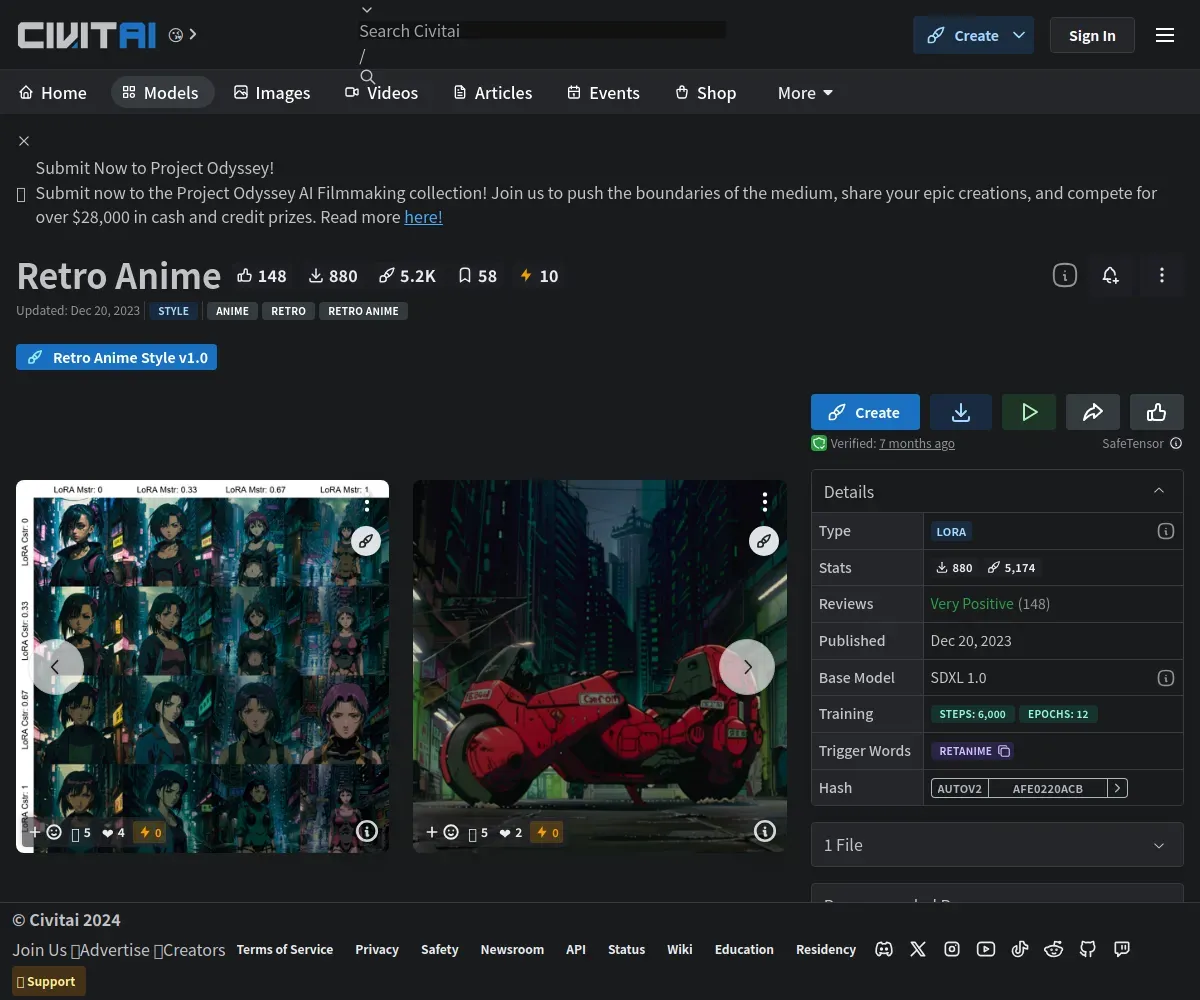Expand the chevron next to the Civitai logo
Viewport: 1200px width, 1000px height.
click(x=192, y=34)
